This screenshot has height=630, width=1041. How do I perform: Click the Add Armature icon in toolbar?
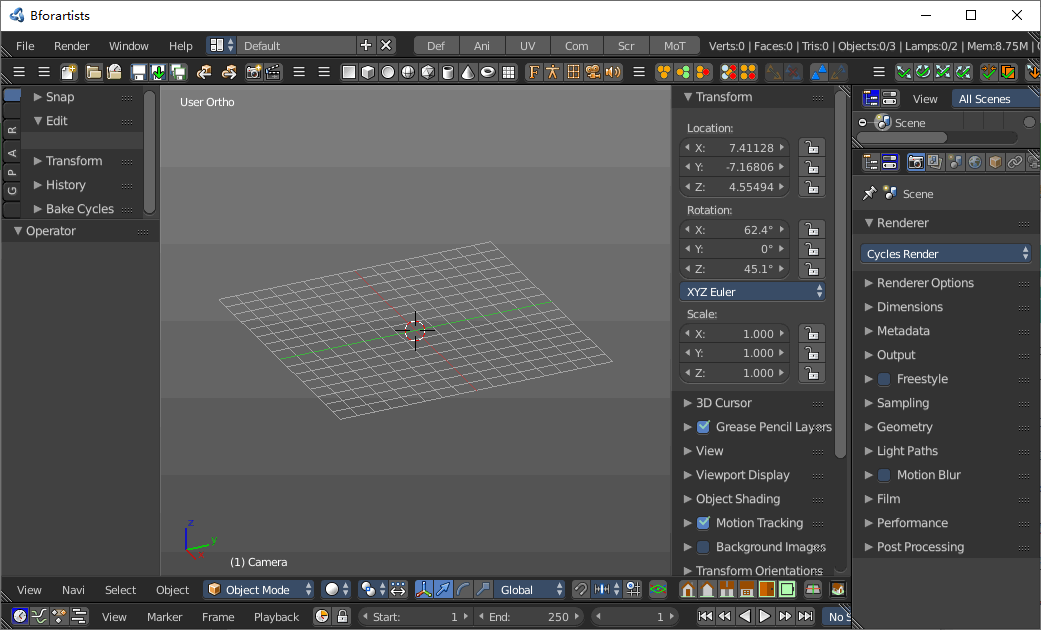click(x=553, y=72)
